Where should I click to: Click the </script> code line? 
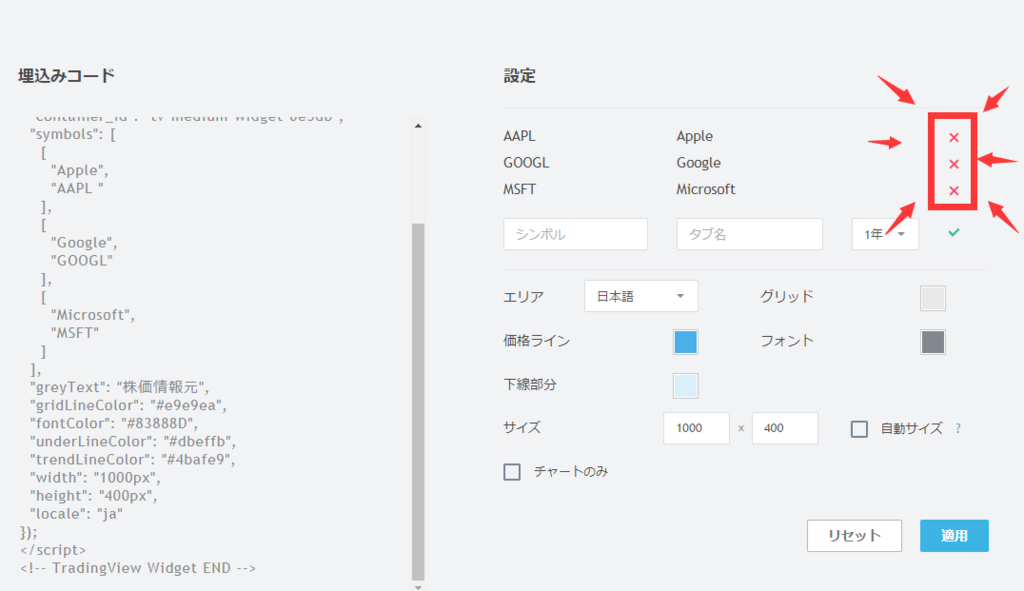(x=53, y=550)
